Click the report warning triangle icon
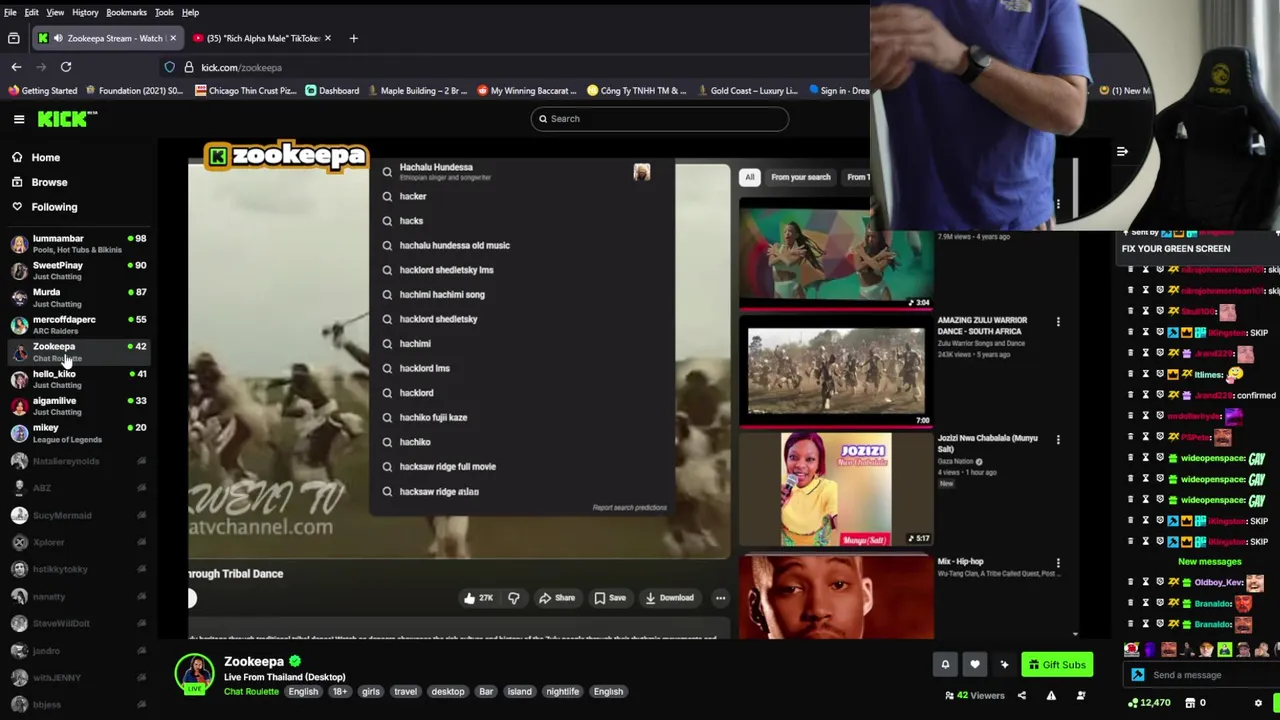The width and height of the screenshot is (1280, 720). (x=1051, y=696)
